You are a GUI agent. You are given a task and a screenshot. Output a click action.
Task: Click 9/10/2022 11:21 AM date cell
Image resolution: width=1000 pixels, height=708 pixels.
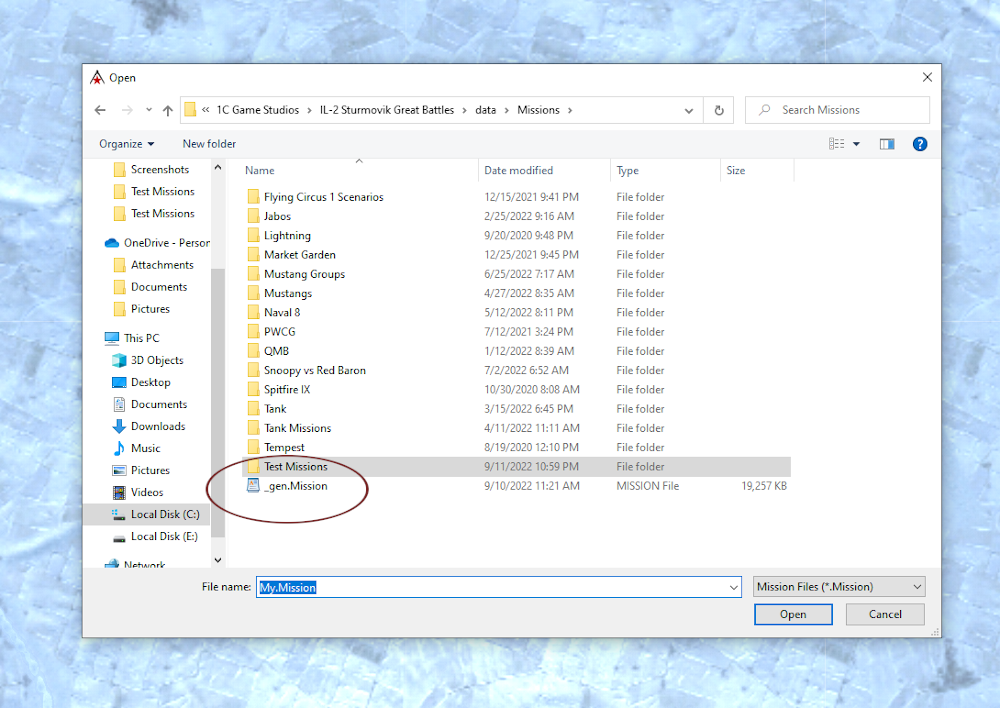coord(531,486)
